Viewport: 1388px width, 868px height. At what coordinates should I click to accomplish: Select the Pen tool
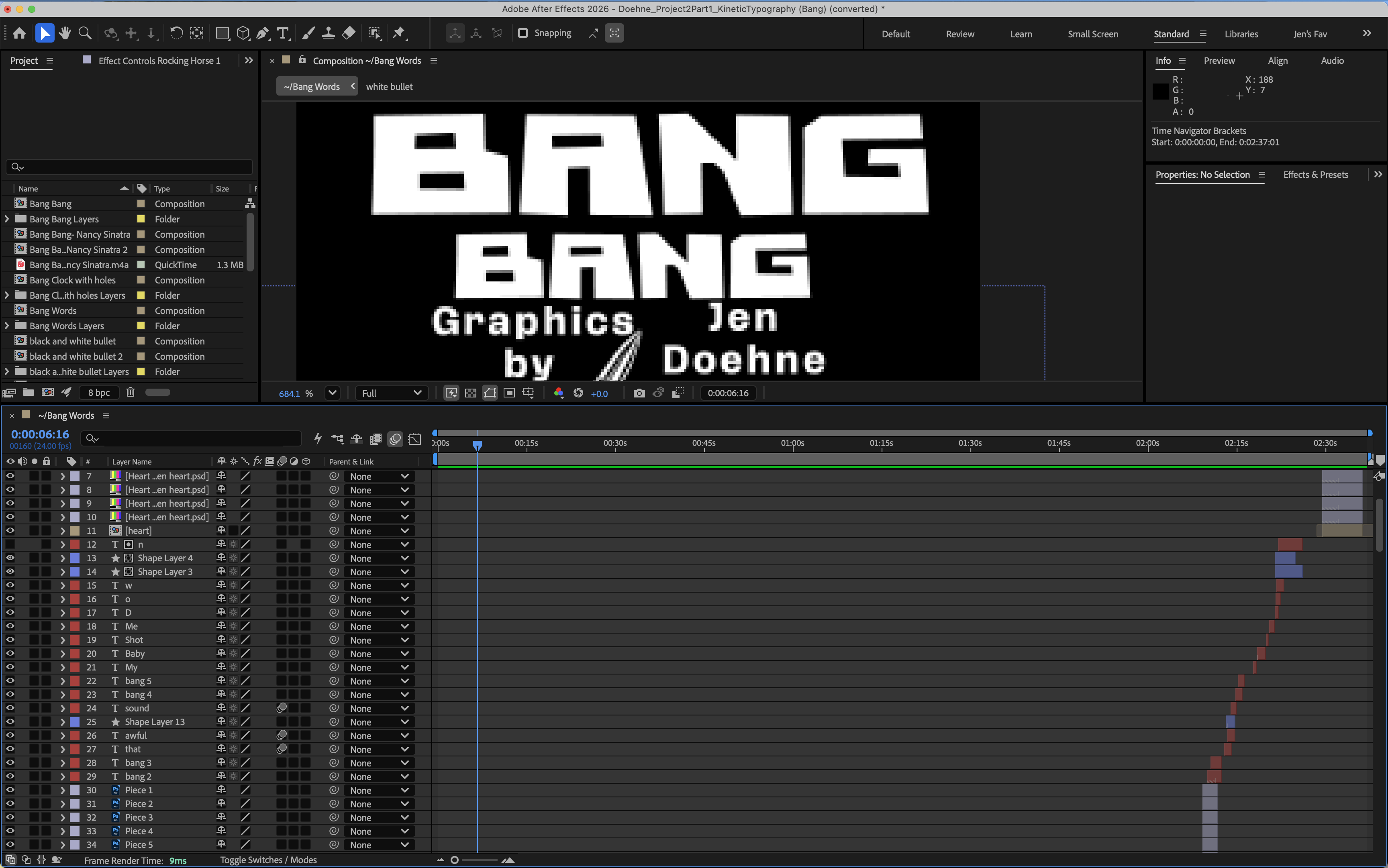263,33
